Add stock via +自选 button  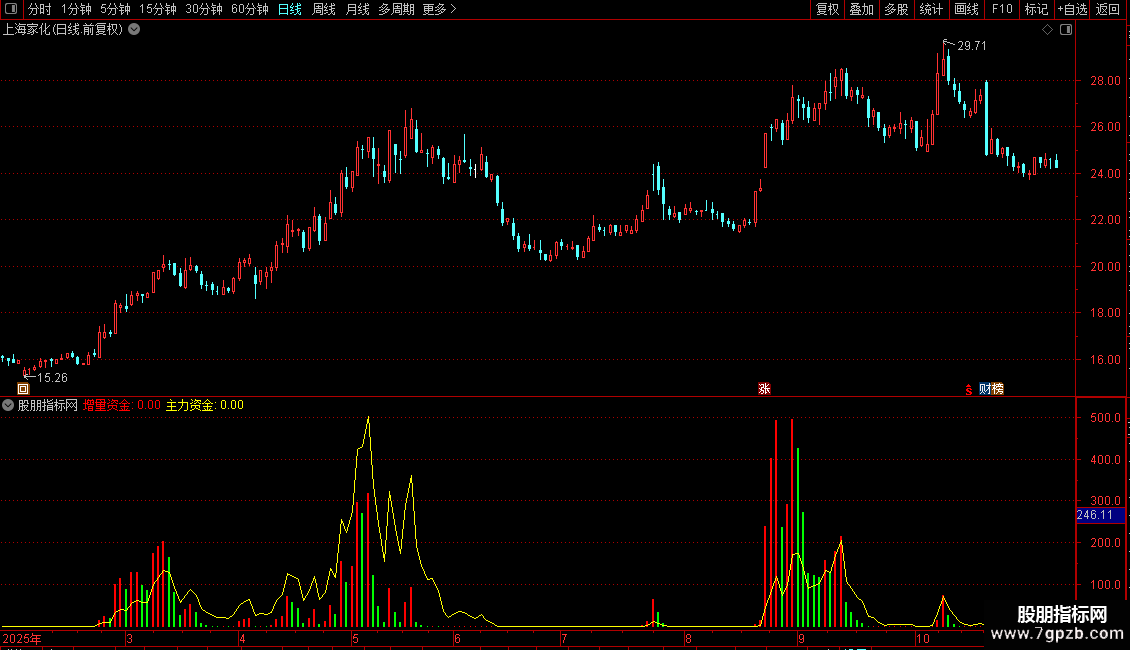tap(1072, 9)
